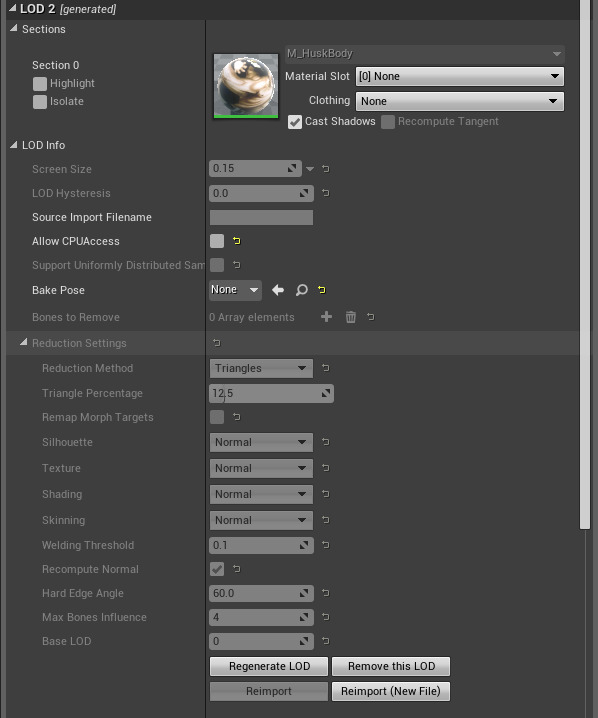598x718 pixels.
Task: Toggle Section 0 Isolate checkbox
Action: (x=40, y=102)
